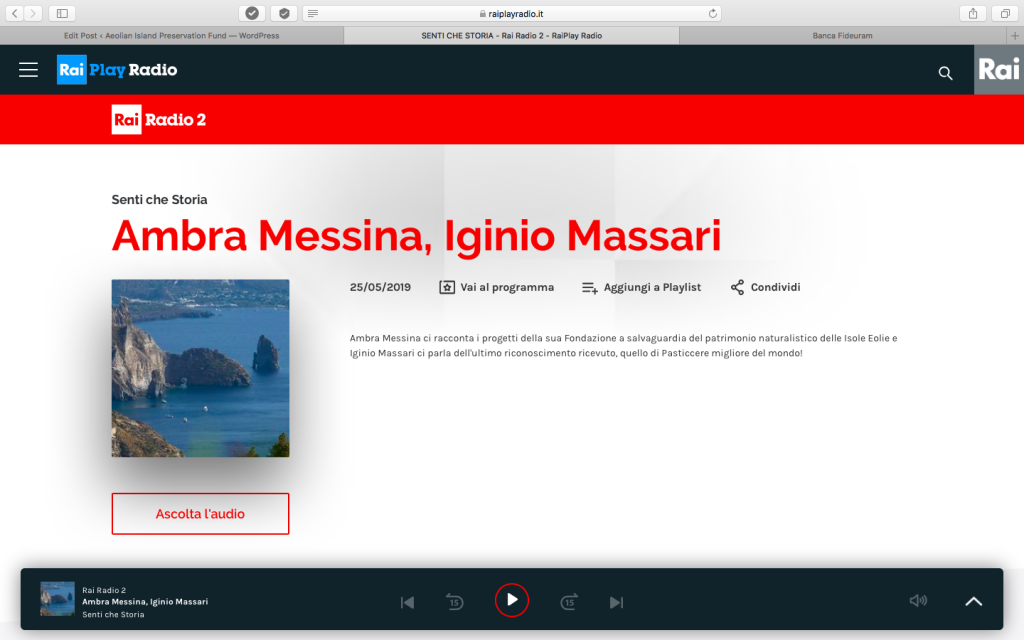Click the shield extension icon in toolbar
Viewport: 1024px width, 640px height.
tap(284, 13)
